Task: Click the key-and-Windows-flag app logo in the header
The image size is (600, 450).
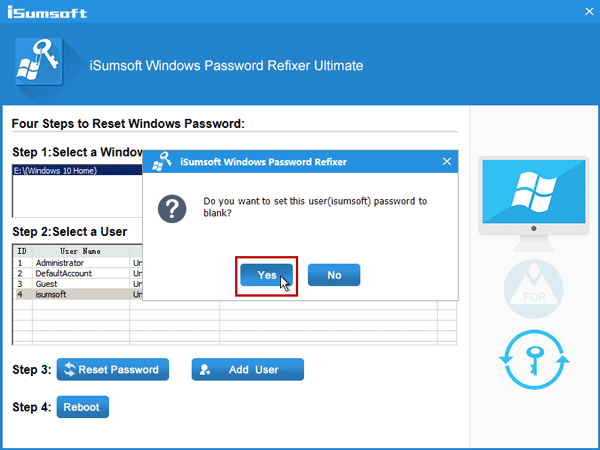Action: 39,62
